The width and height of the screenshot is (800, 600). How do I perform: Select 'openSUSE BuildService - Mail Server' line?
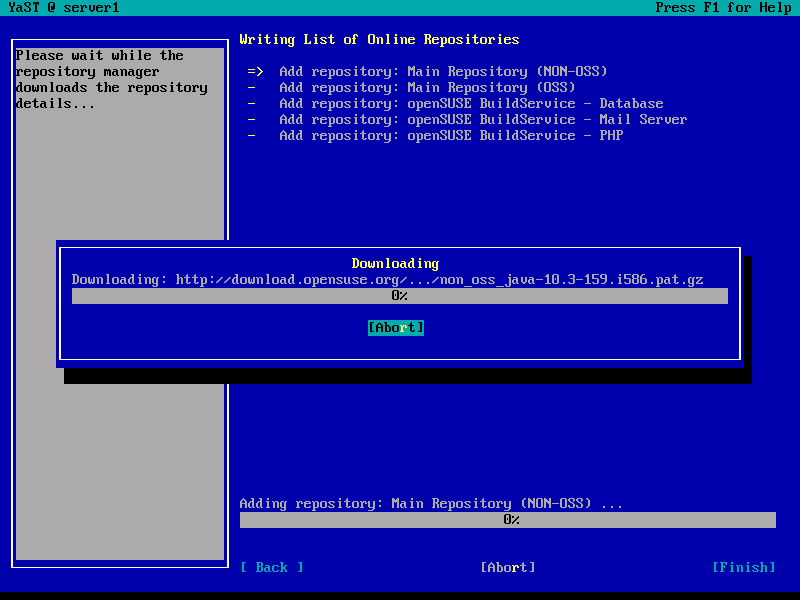tap(483, 119)
